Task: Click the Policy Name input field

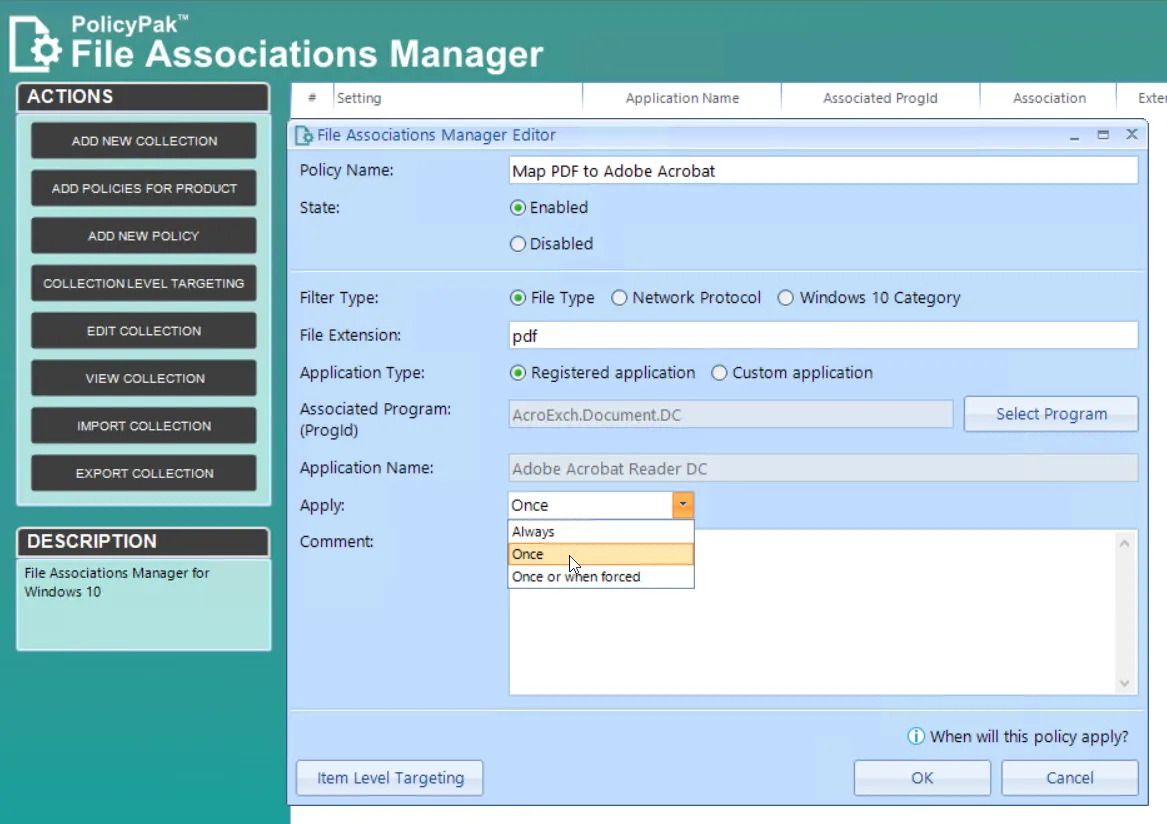Action: pyautogui.click(x=823, y=170)
